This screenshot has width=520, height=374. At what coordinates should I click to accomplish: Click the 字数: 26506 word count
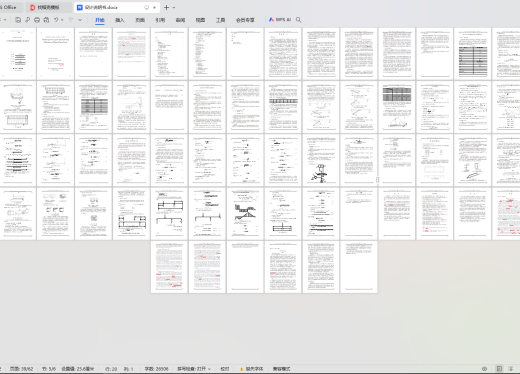156,369
